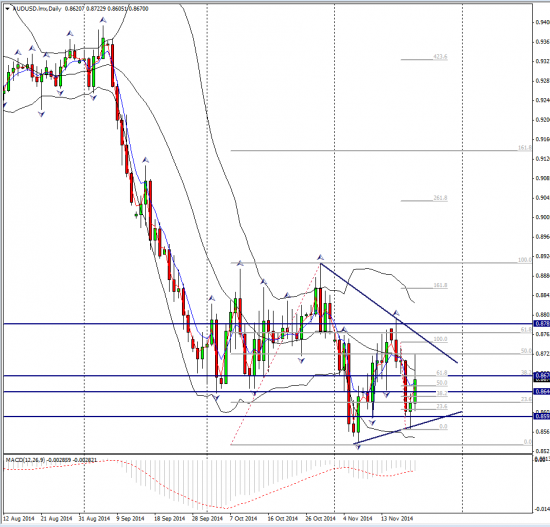Click the 16 Oct 2014 date label

pos(282,519)
